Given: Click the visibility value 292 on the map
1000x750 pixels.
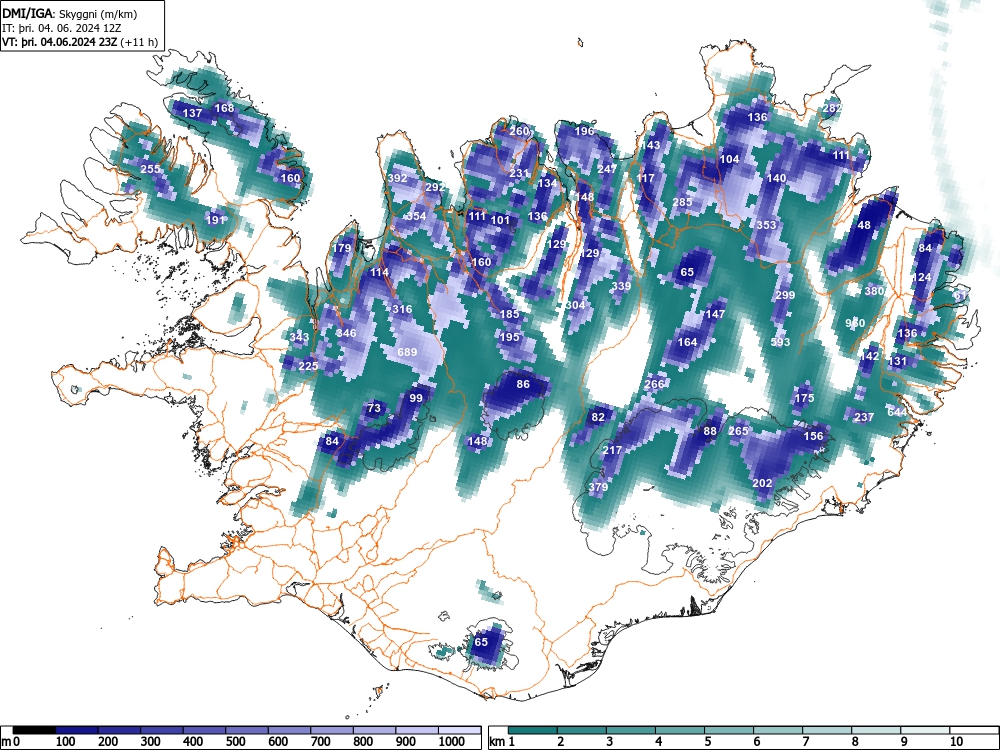Looking at the screenshot, I should coord(435,187).
